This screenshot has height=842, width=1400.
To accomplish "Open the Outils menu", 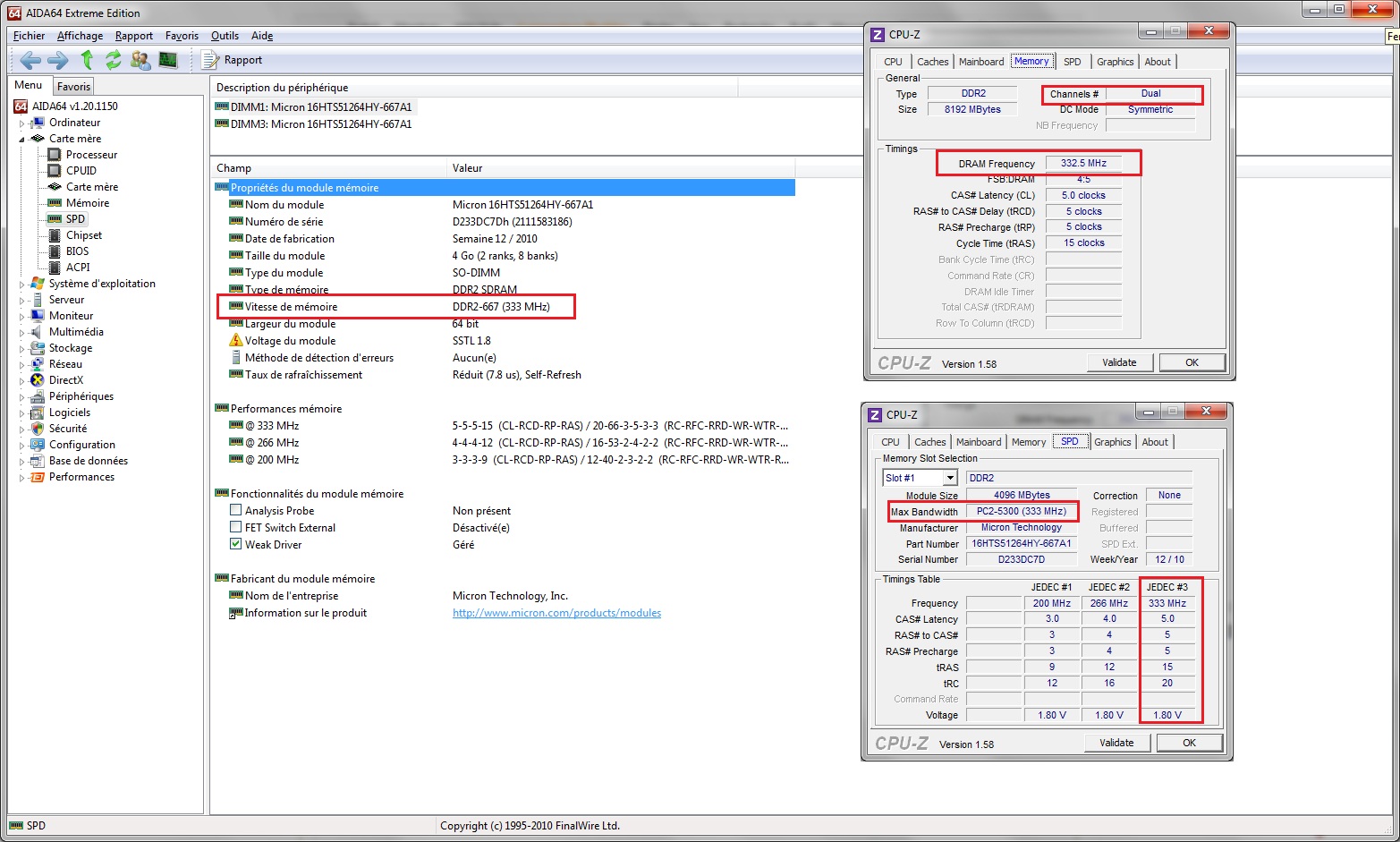I will pyautogui.click(x=225, y=36).
